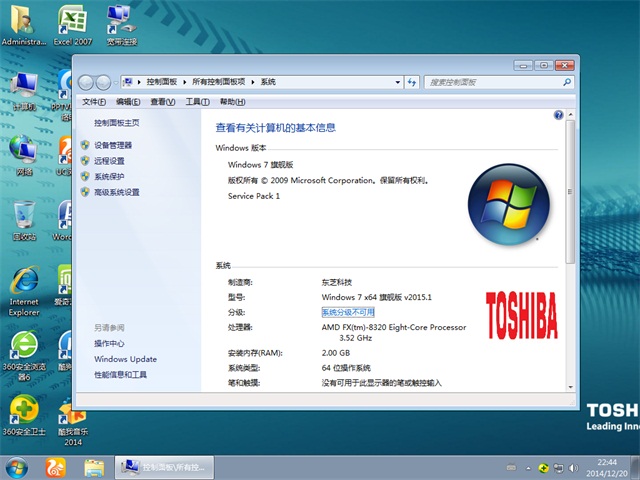
Task: Open the UC browser taskbar icon
Action: pyautogui.click(x=56, y=467)
